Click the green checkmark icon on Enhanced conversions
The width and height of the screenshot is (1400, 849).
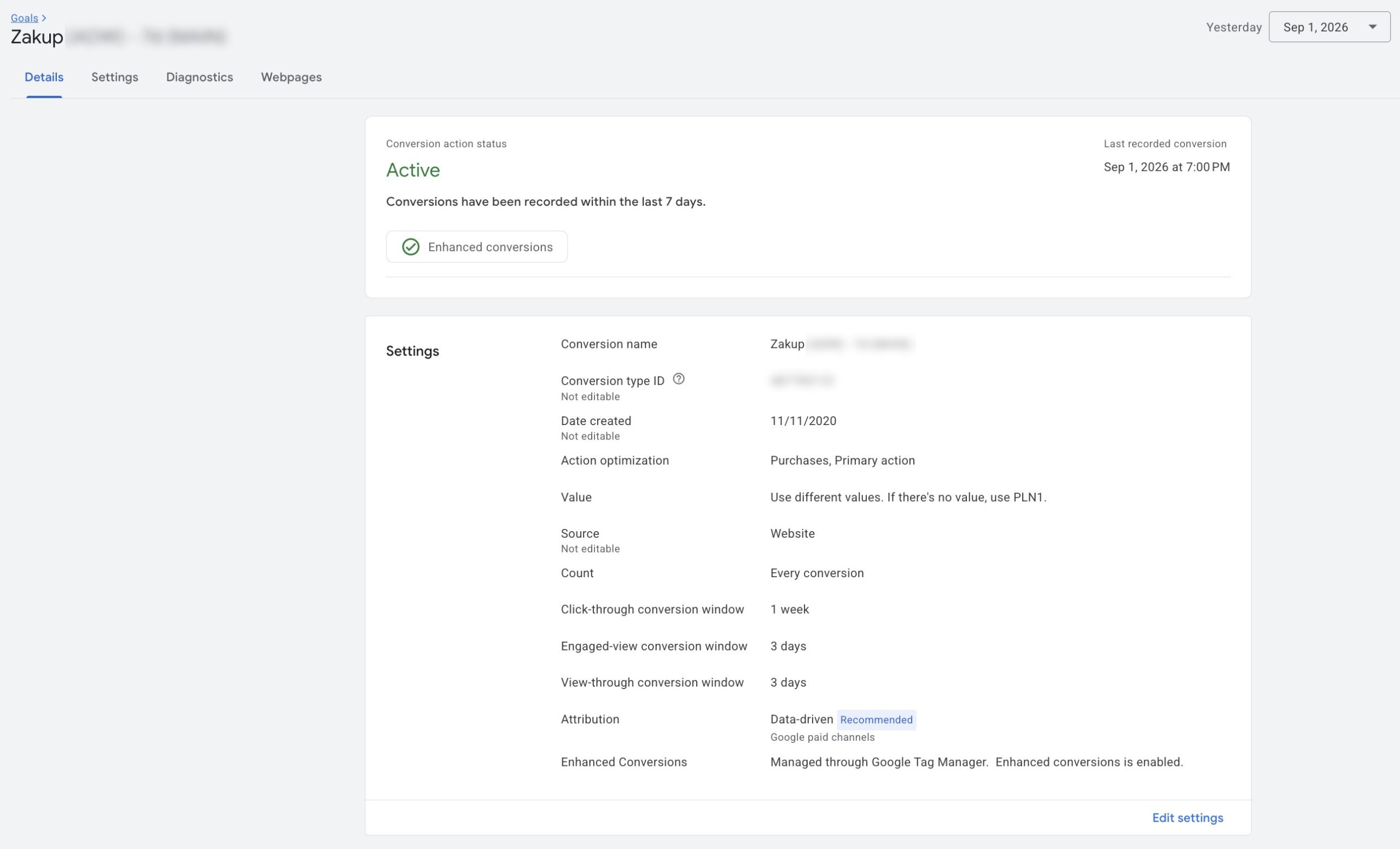pyautogui.click(x=411, y=247)
